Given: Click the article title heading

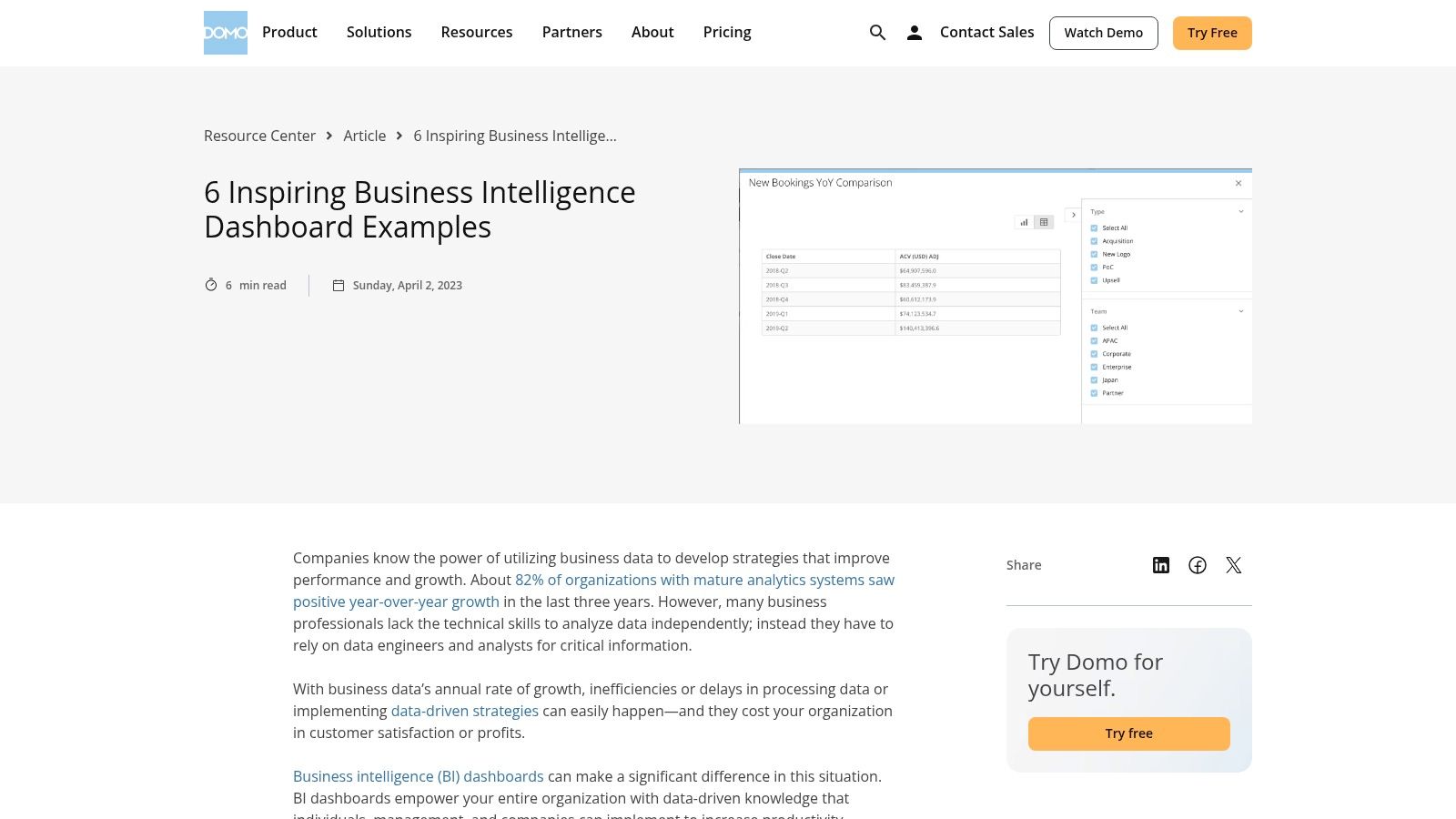Looking at the screenshot, I should tap(420, 209).
